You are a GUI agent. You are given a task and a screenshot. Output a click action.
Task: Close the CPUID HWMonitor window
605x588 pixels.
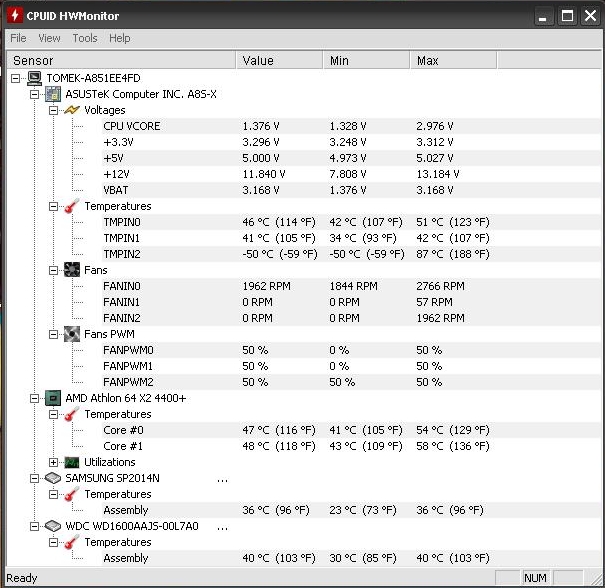[590, 16]
